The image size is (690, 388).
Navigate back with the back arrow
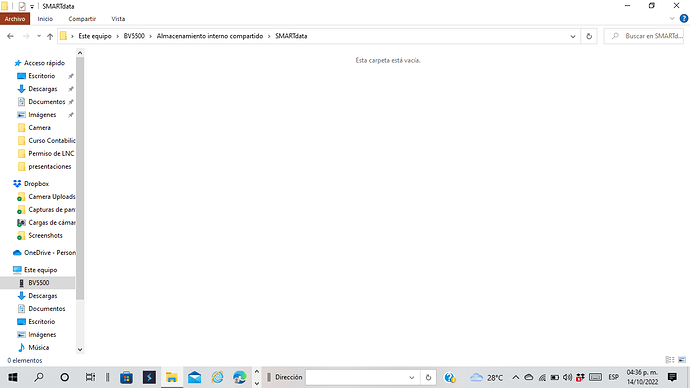pos(11,36)
